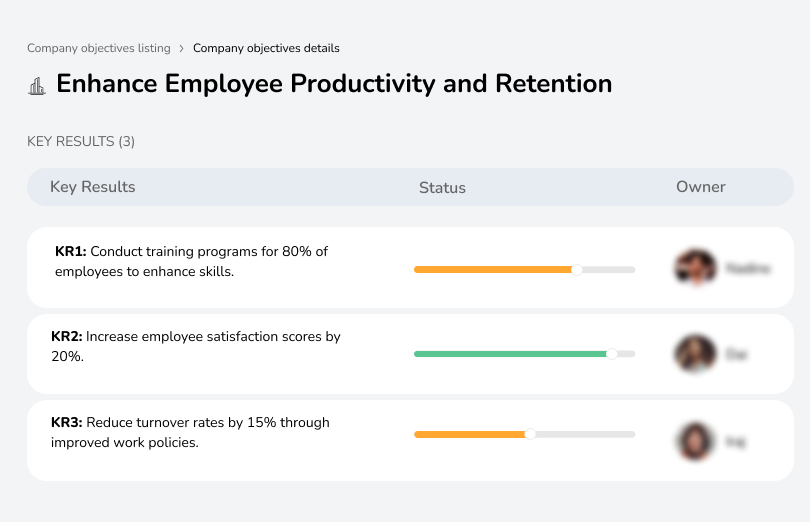Click the Owner column header
The width and height of the screenshot is (810, 522).
pyautogui.click(x=700, y=187)
